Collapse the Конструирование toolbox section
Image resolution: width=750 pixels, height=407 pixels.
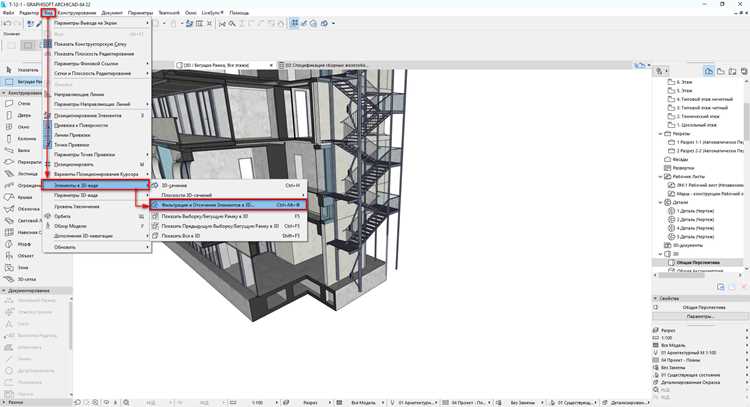4,93
